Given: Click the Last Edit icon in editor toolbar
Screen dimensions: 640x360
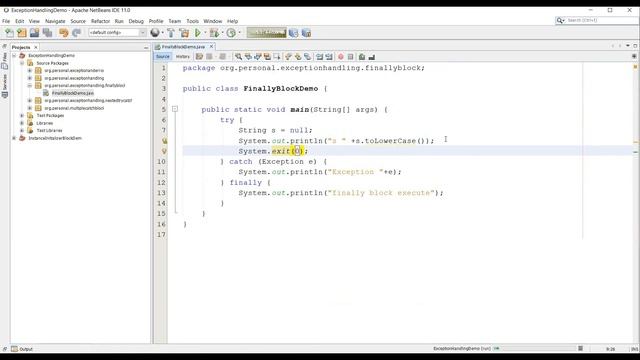Looking at the screenshot, I should [199, 57].
